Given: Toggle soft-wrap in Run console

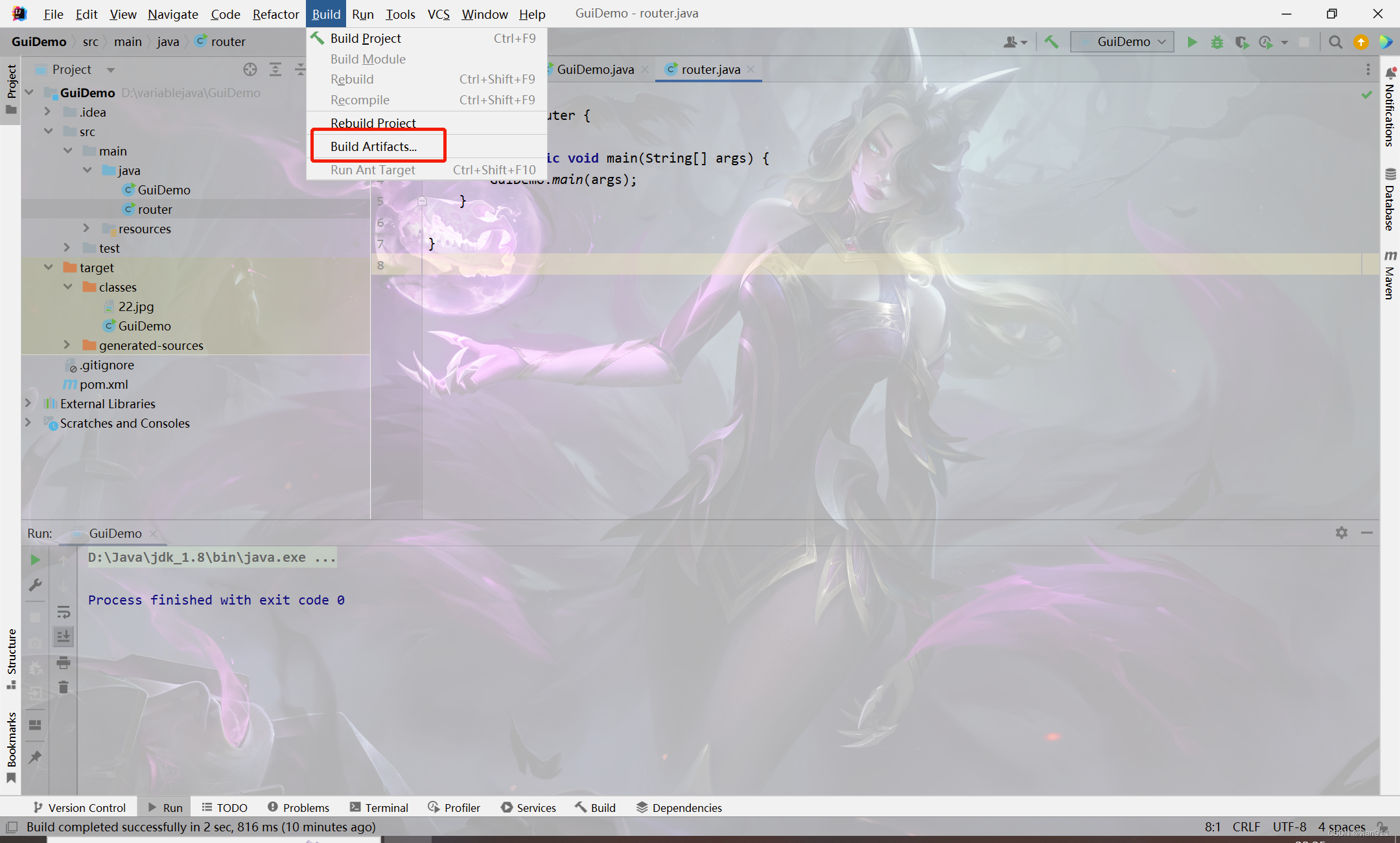Looking at the screenshot, I should tap(64, 612).
